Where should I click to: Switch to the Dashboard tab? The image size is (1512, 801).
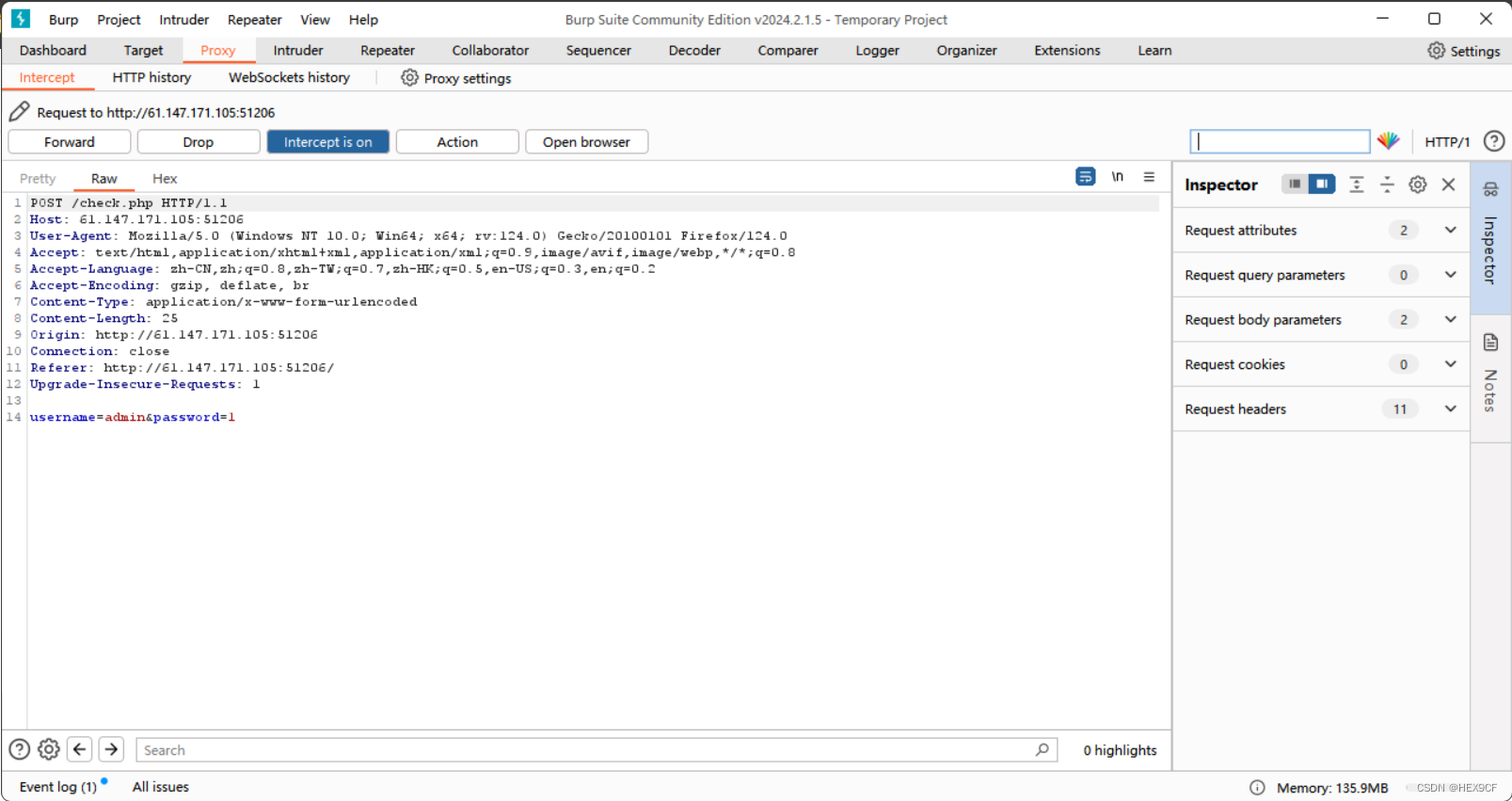pos(53,51)
